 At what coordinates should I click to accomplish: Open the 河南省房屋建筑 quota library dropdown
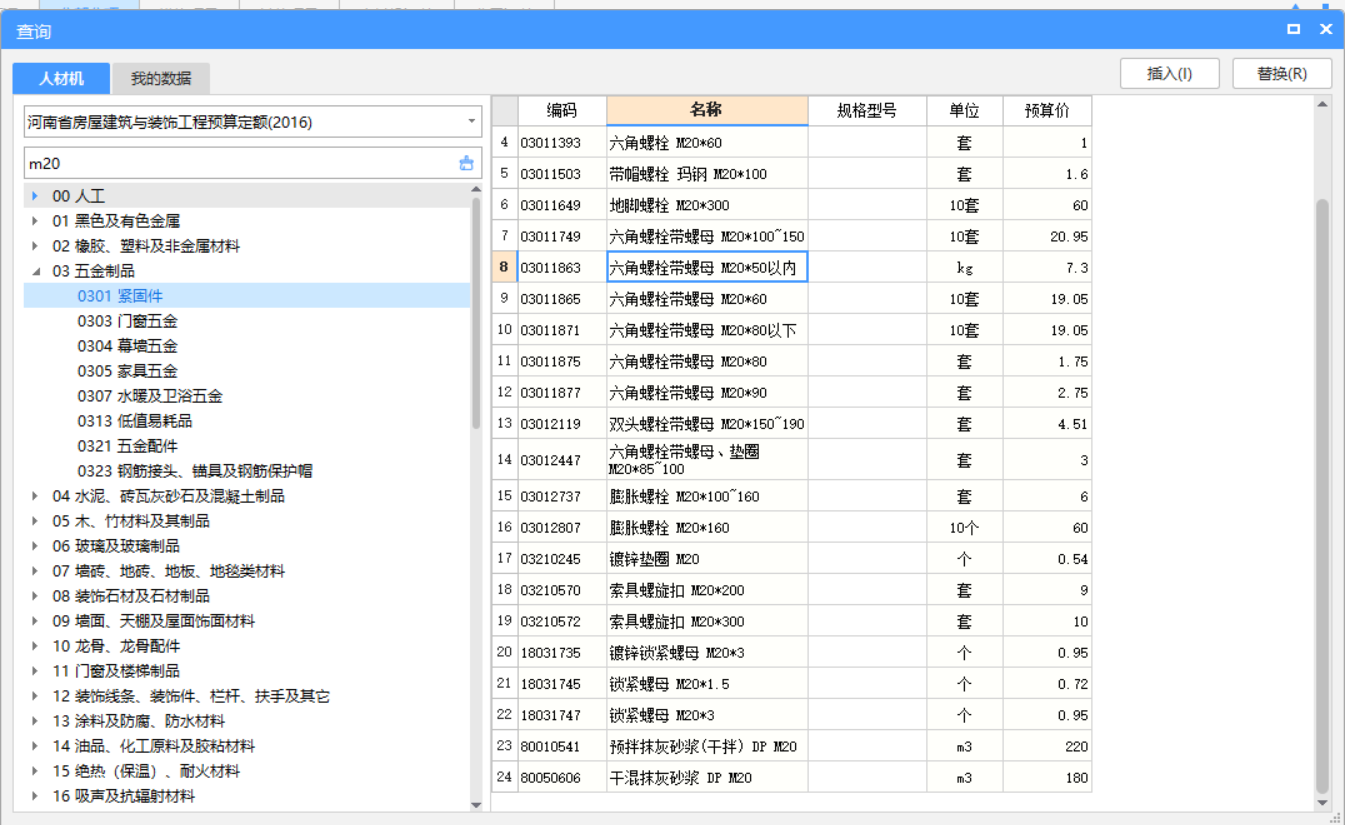pos(471,122)
